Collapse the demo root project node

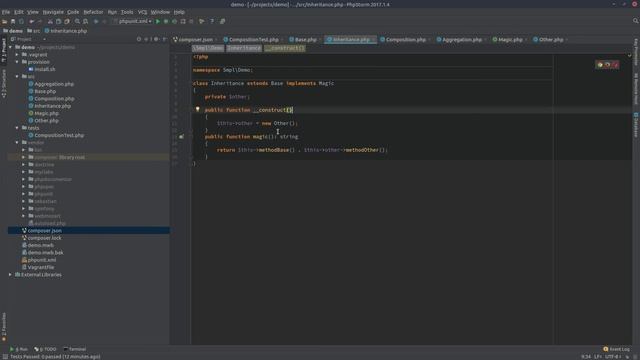point(11,47)
